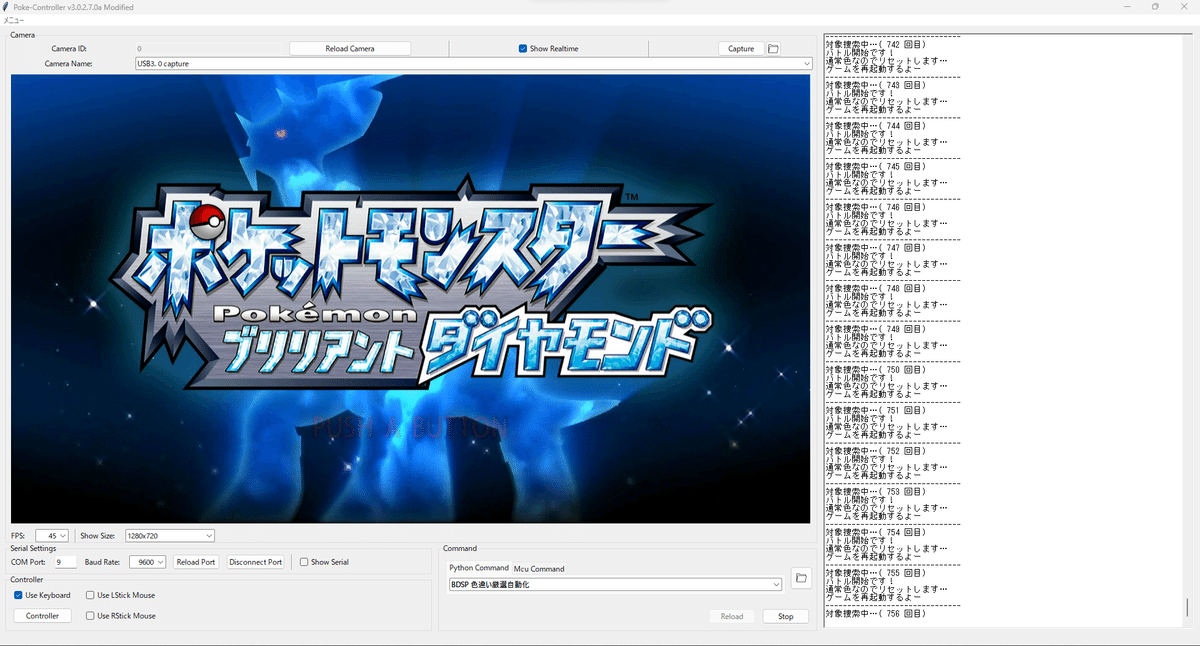Viewport: 1200px width, 646px height.
Task: Open the Baud Rate 9600 dropdown
Action: (x=149, y=562)
